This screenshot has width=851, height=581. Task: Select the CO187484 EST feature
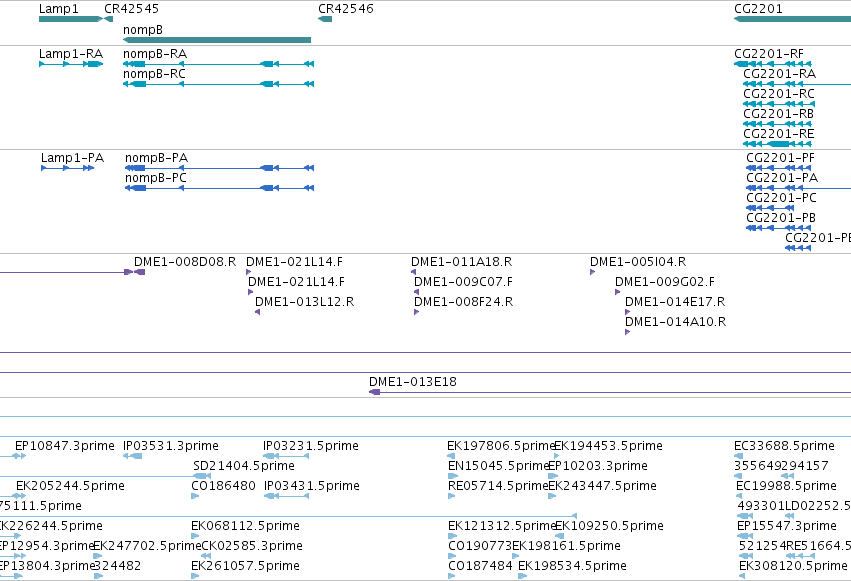click(452, 576)
